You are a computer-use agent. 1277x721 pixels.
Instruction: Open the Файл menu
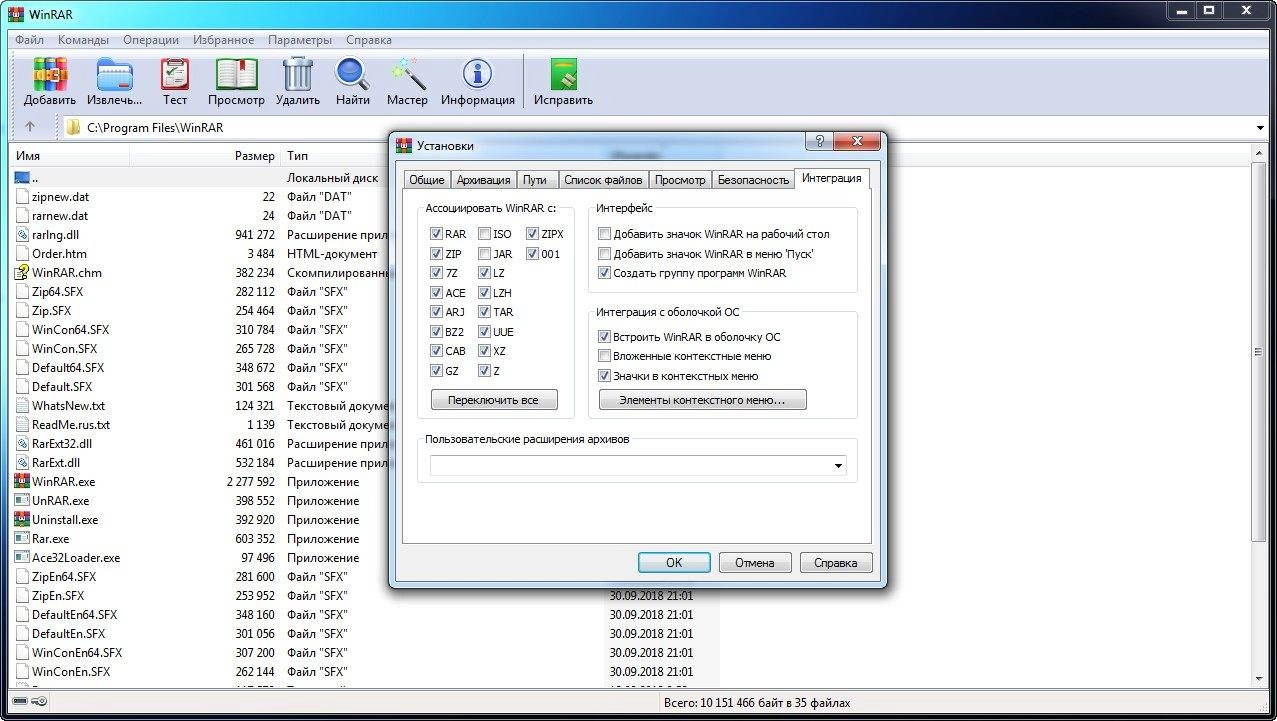29,40
